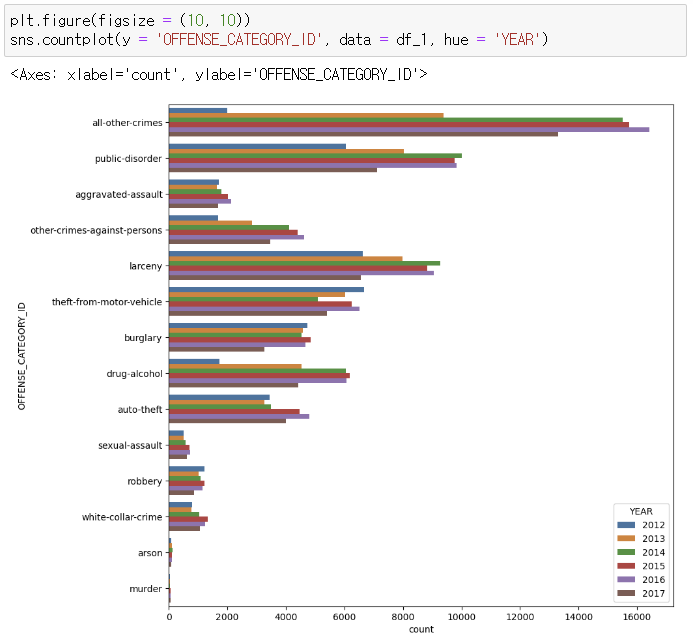693x641 pixels.
Task: Click the '6000' x-axis tick label
Action: click(x=344, y=617)
